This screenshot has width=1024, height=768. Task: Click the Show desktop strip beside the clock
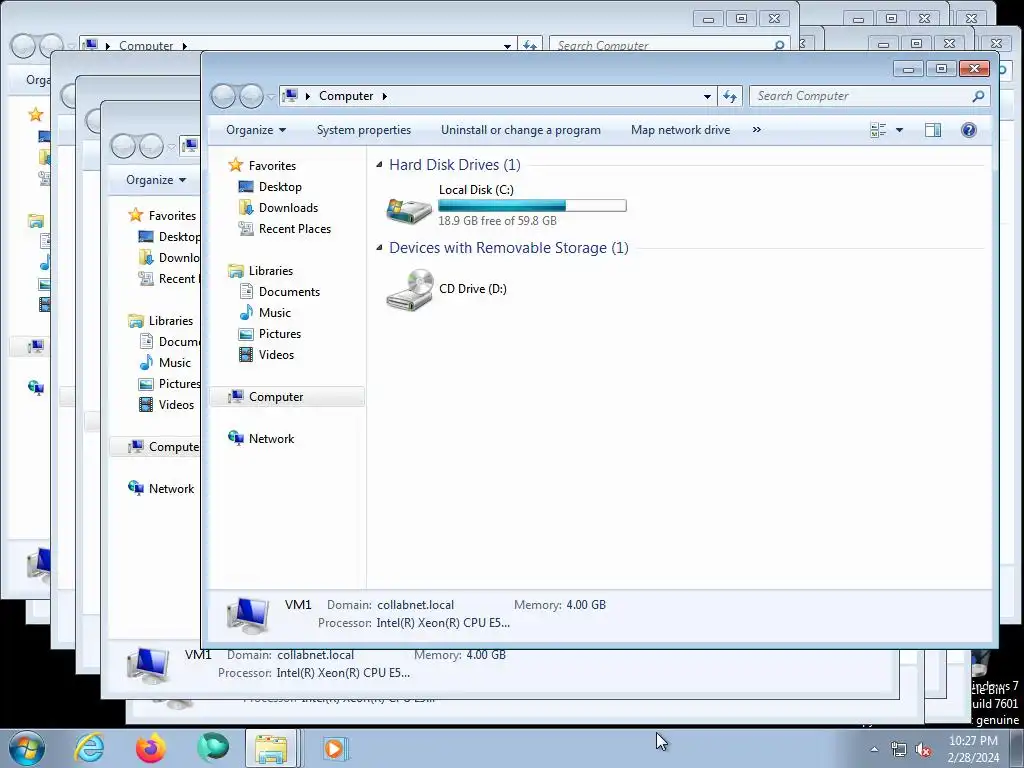pyautogui.click(x=1017, y=748)
